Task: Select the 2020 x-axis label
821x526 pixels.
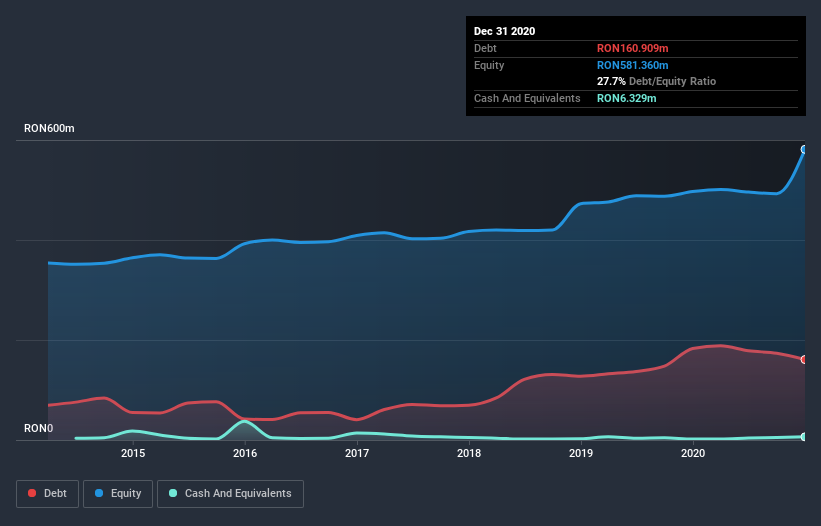Action: (693, 453)
